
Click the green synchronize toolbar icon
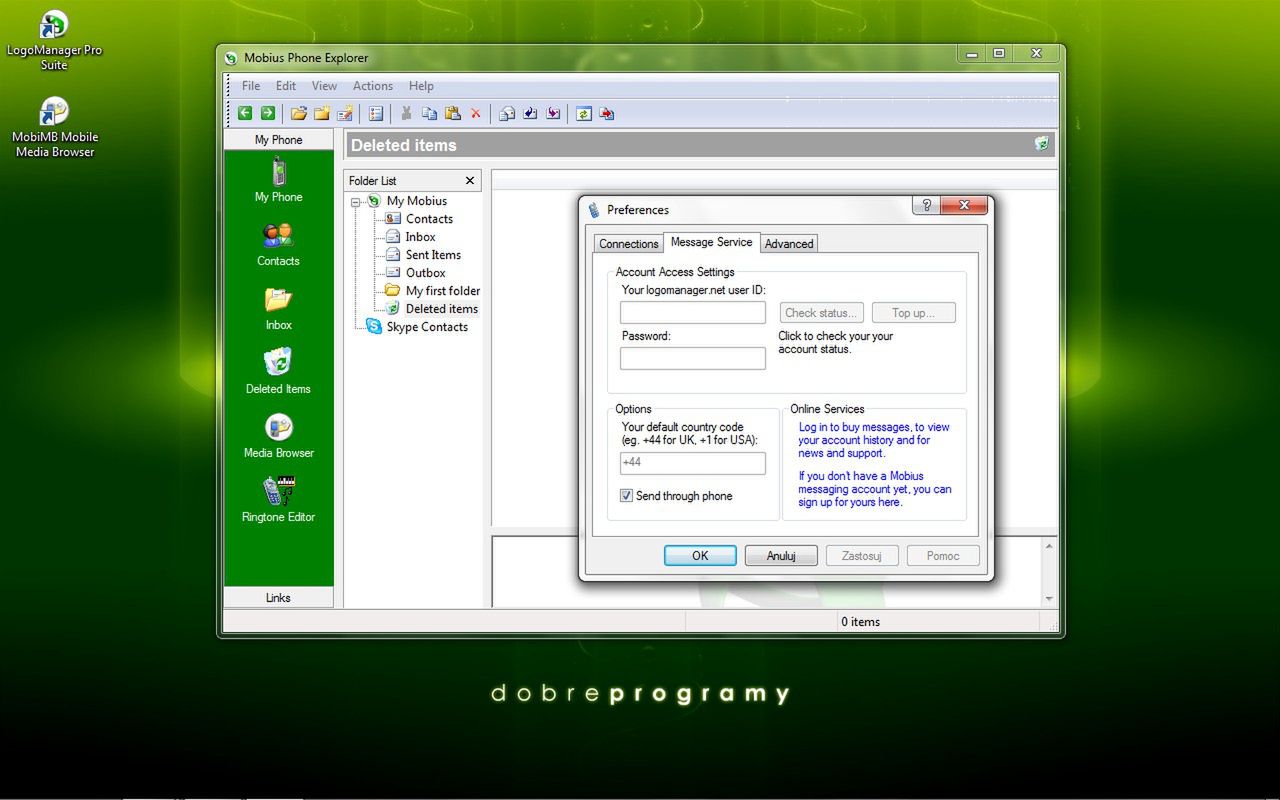point(584,113)
